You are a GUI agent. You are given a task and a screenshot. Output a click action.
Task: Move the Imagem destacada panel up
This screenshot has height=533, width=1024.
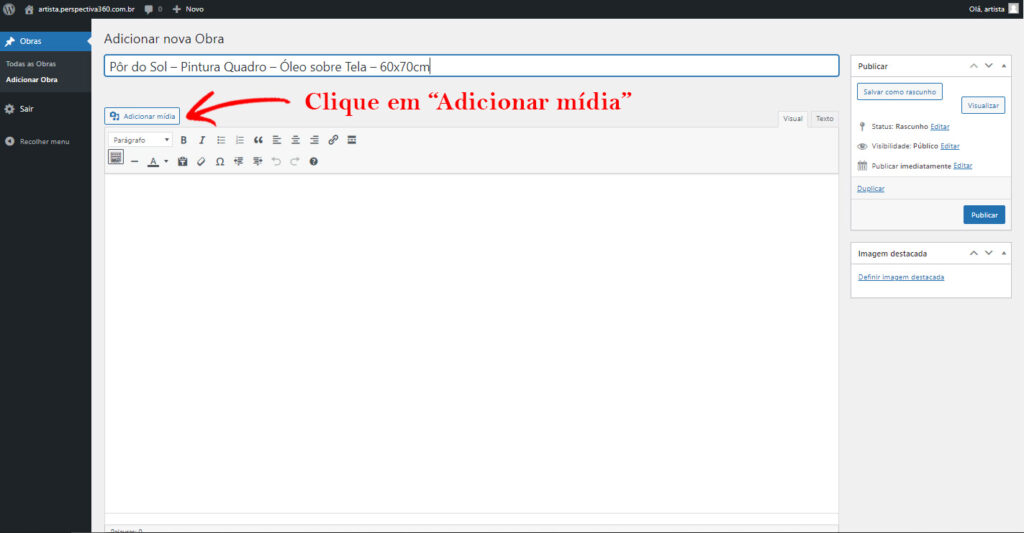(973, 253)
